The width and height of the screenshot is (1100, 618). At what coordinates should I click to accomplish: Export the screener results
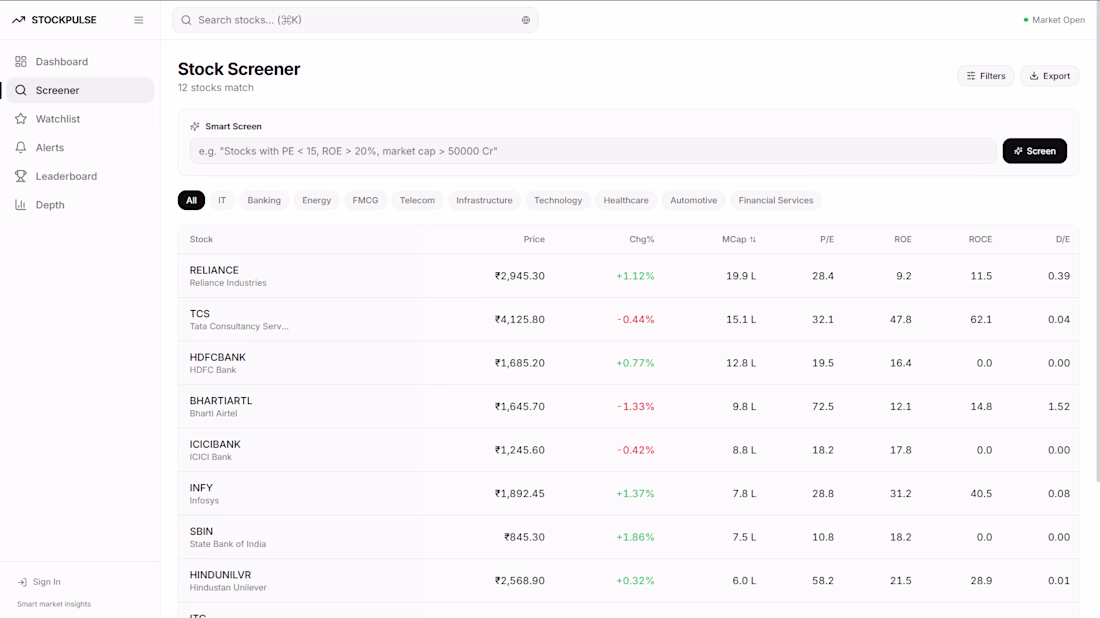[x=1049, y=76]
